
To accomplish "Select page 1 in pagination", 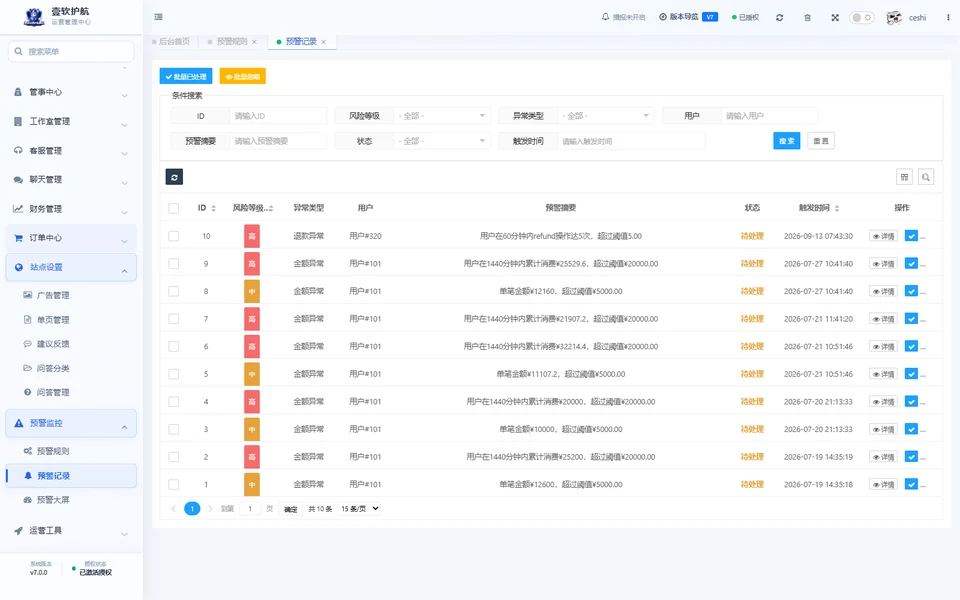I will tap(192, 509).
